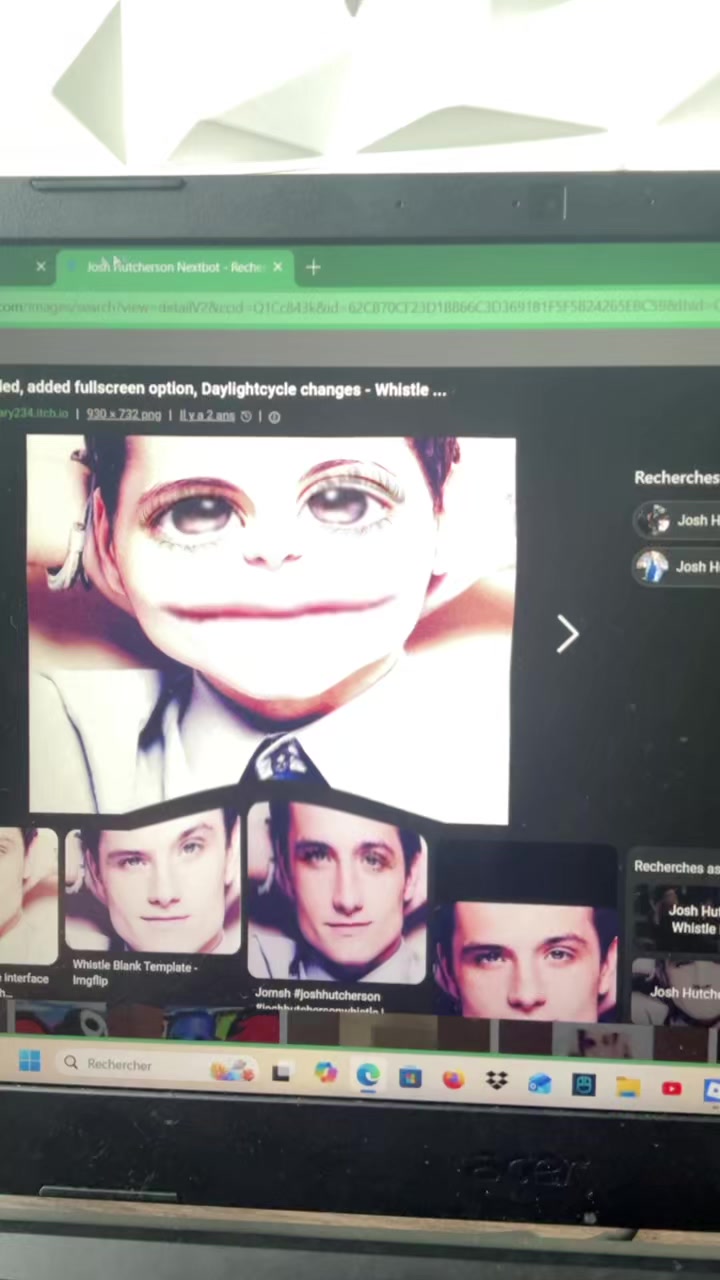Select the Josh Hutcherson Nextbot tab
Screen dimensions: 720x1280
tap(175, 267)
